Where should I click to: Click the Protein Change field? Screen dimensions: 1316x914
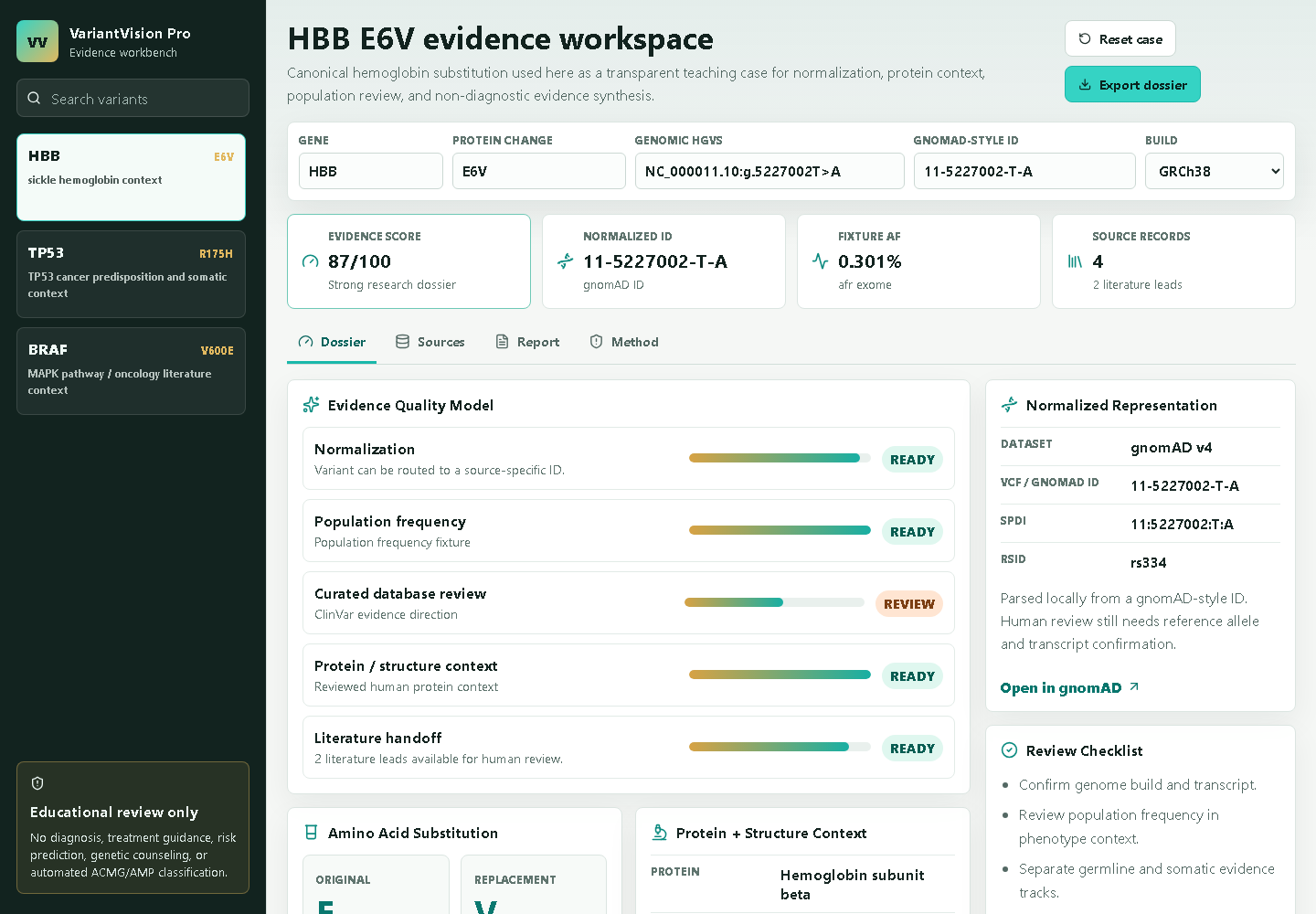point(539,171)
